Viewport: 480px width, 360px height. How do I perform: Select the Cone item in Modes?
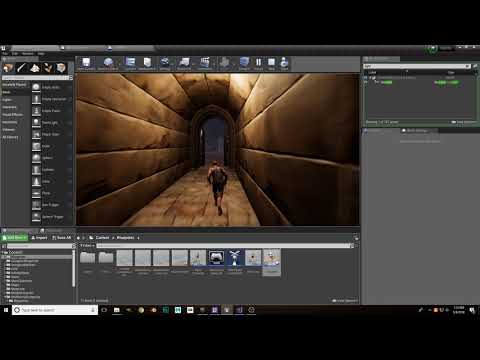(x=52, y=181)
